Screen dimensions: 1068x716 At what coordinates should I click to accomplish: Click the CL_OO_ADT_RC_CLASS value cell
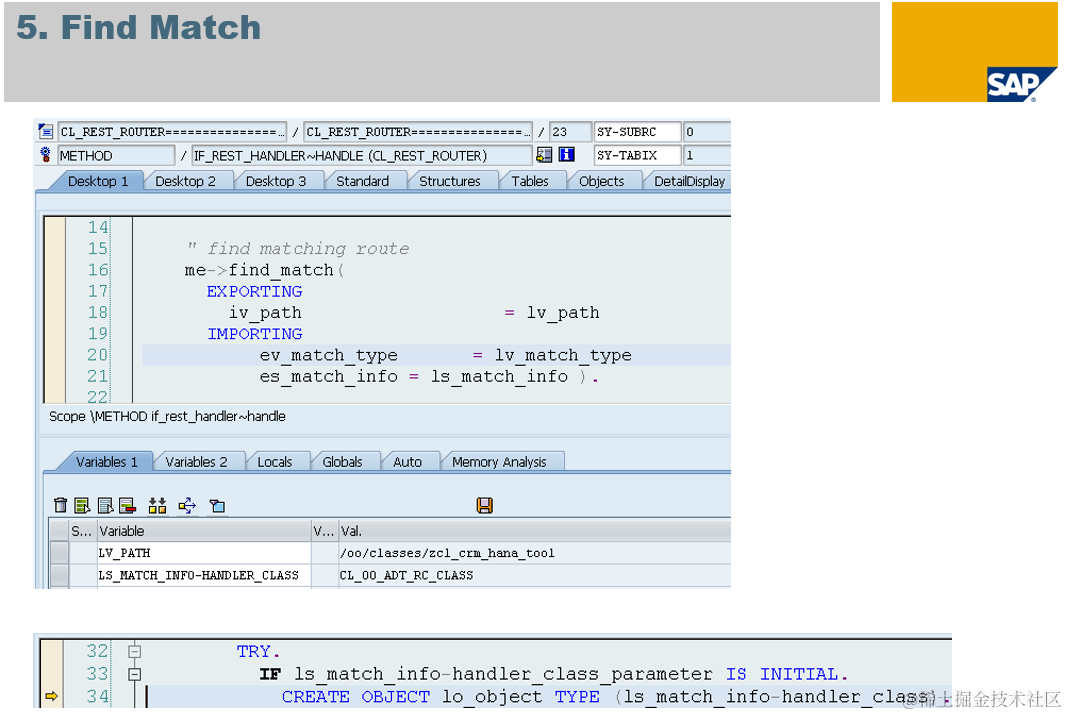534,575
